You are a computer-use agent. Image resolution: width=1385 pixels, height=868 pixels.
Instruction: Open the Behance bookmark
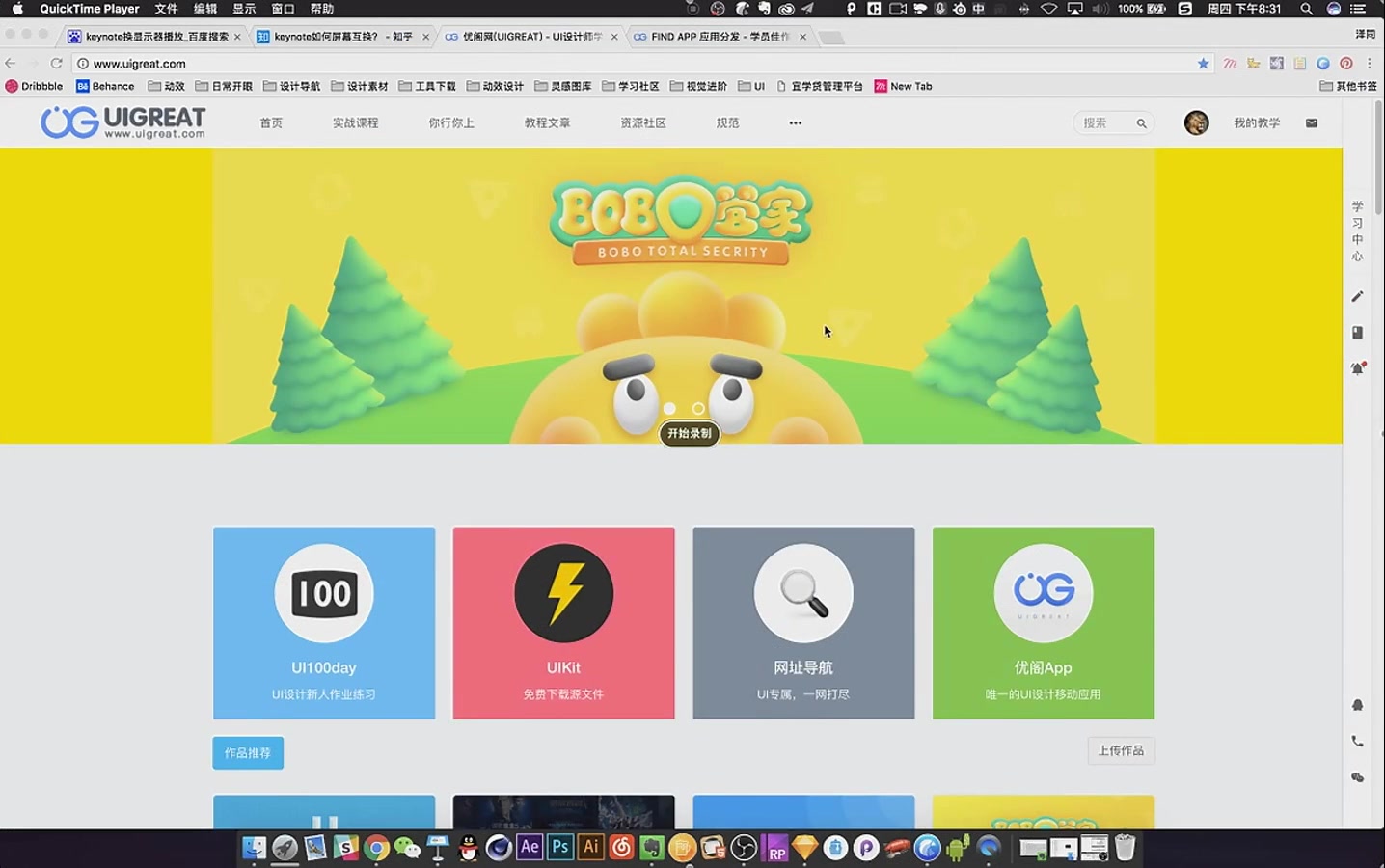tap(105, 86)
